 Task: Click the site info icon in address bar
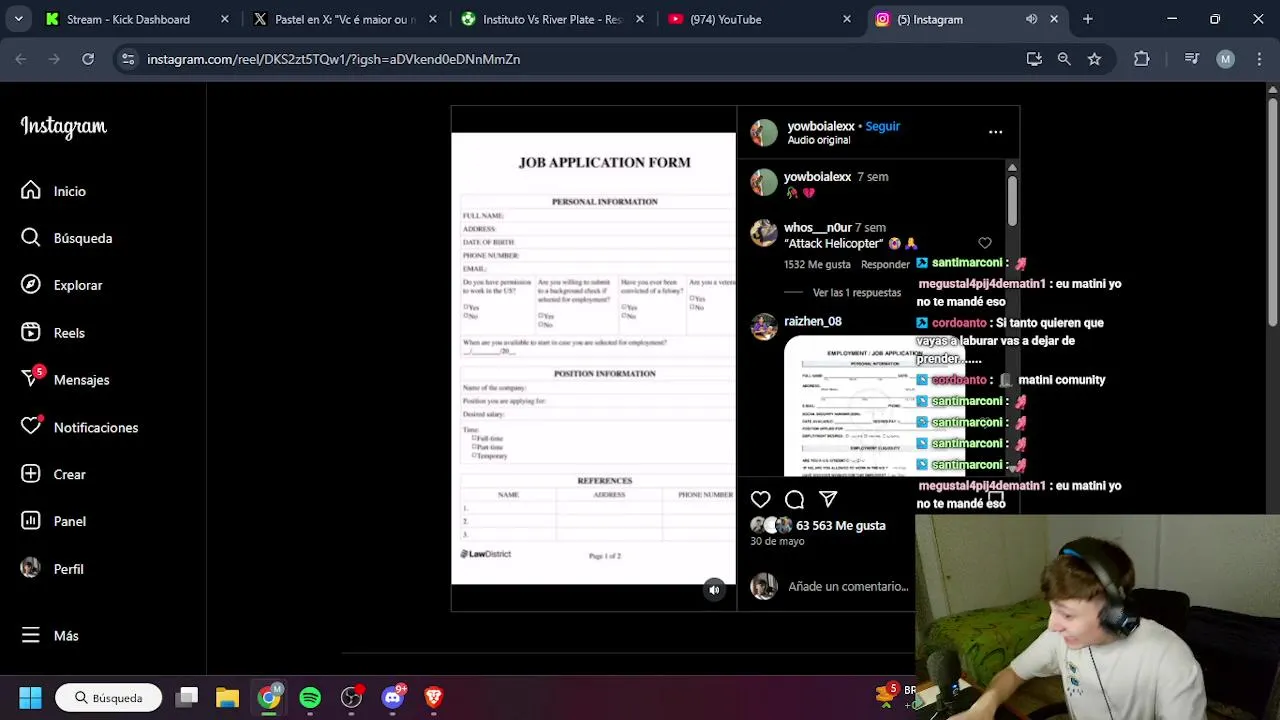click(x=128, y=59)
